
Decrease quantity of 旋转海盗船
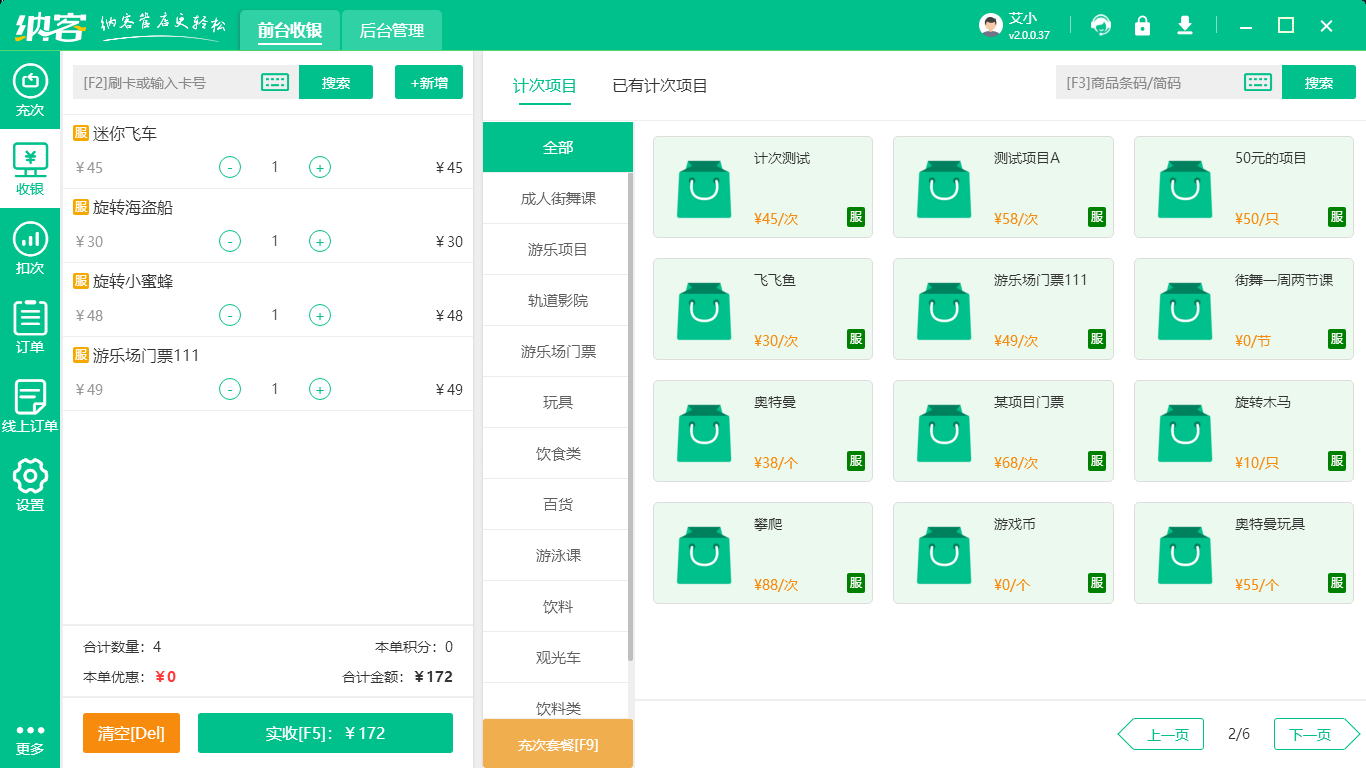coord(229,241)
